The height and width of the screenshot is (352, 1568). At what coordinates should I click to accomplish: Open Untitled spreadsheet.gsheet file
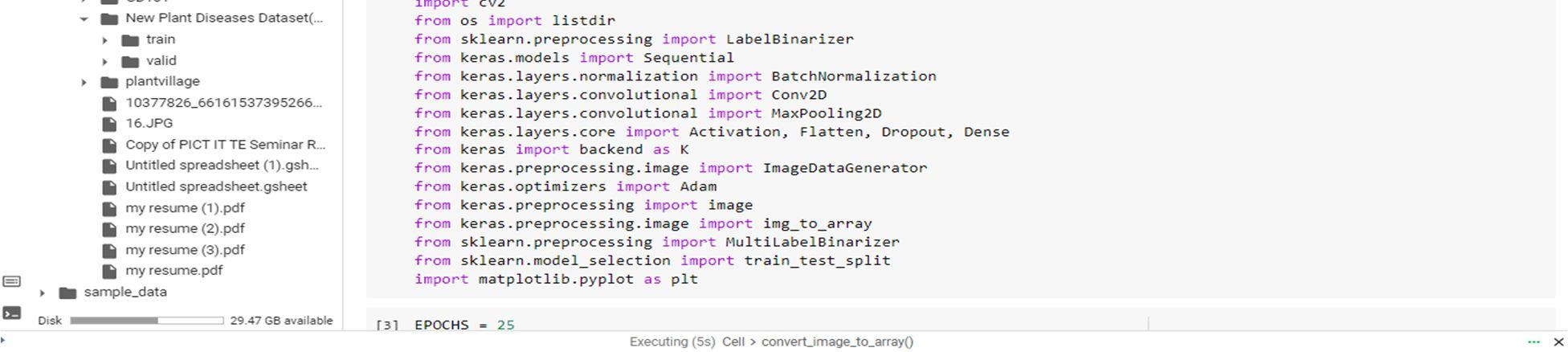click(216, 186)
